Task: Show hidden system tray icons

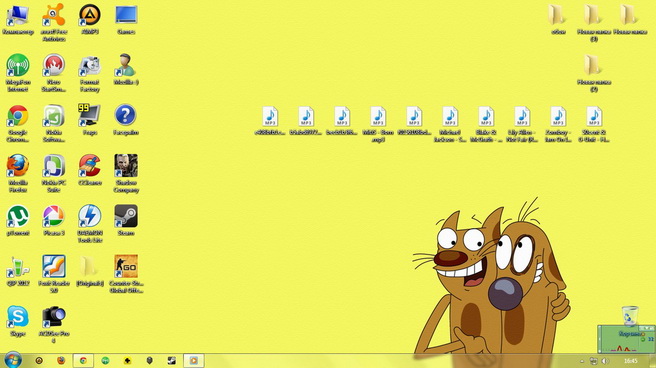Action: pyautogui.click(x=582, y=361)
